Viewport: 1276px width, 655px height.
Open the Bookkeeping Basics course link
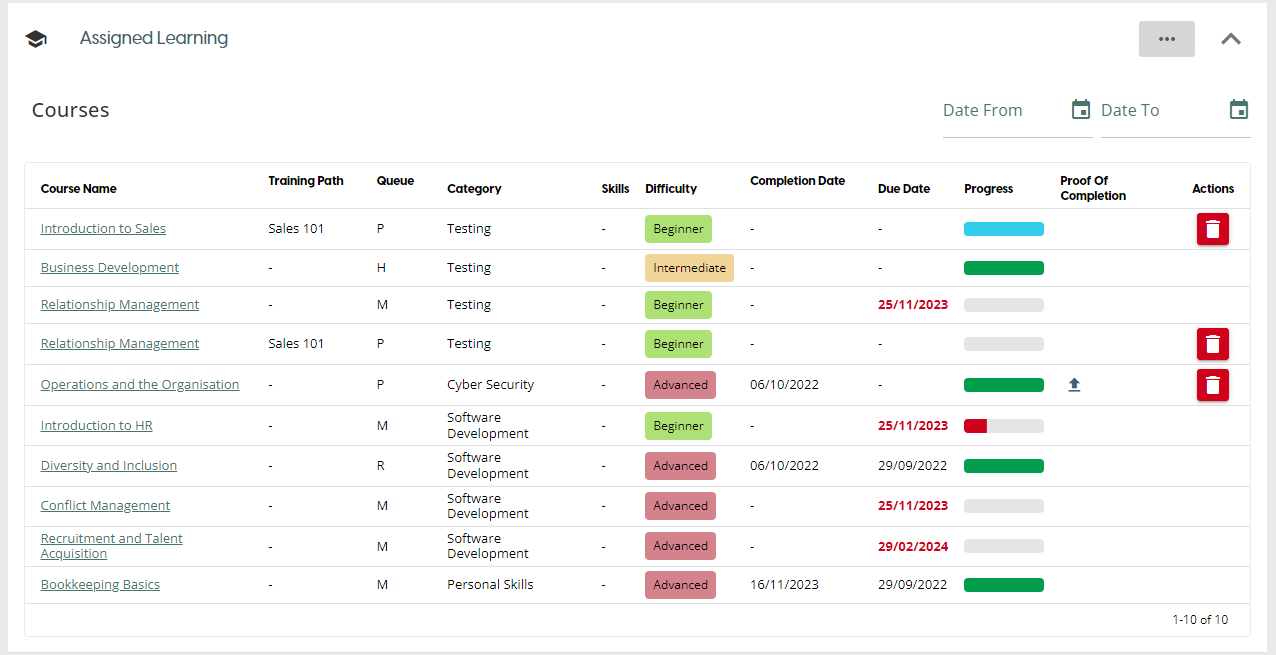click(x=100, y=585)
